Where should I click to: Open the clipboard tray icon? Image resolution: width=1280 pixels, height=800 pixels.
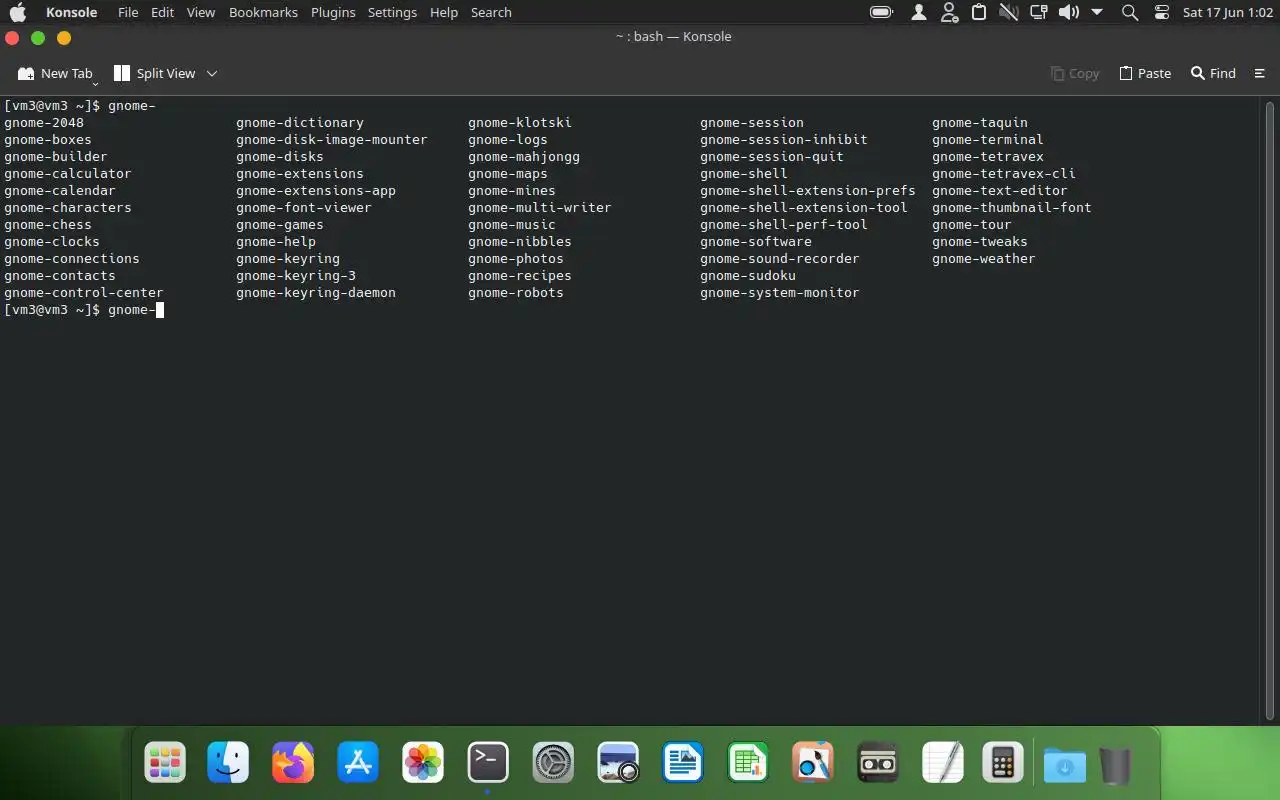click(979, 12)
